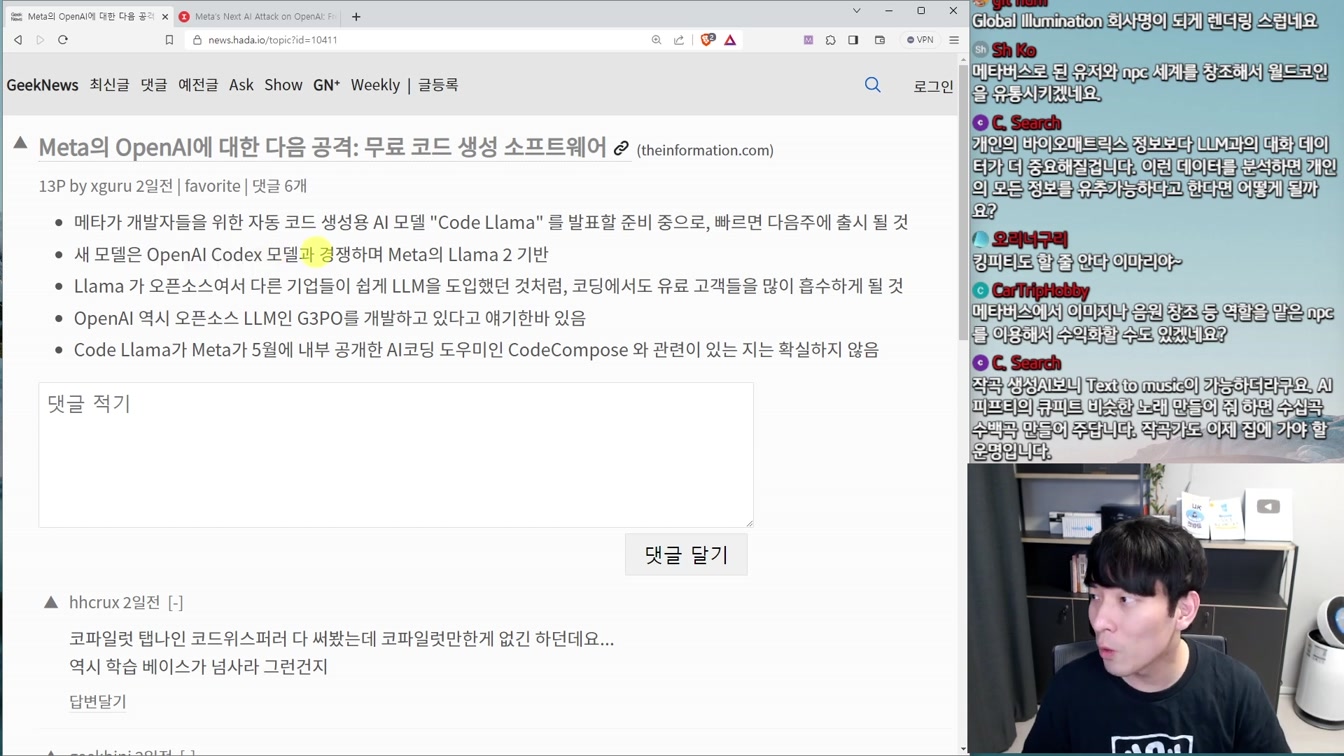Open the site search magnifier icon
This screenshot has width=1344, height=756.
coord(873,85)
